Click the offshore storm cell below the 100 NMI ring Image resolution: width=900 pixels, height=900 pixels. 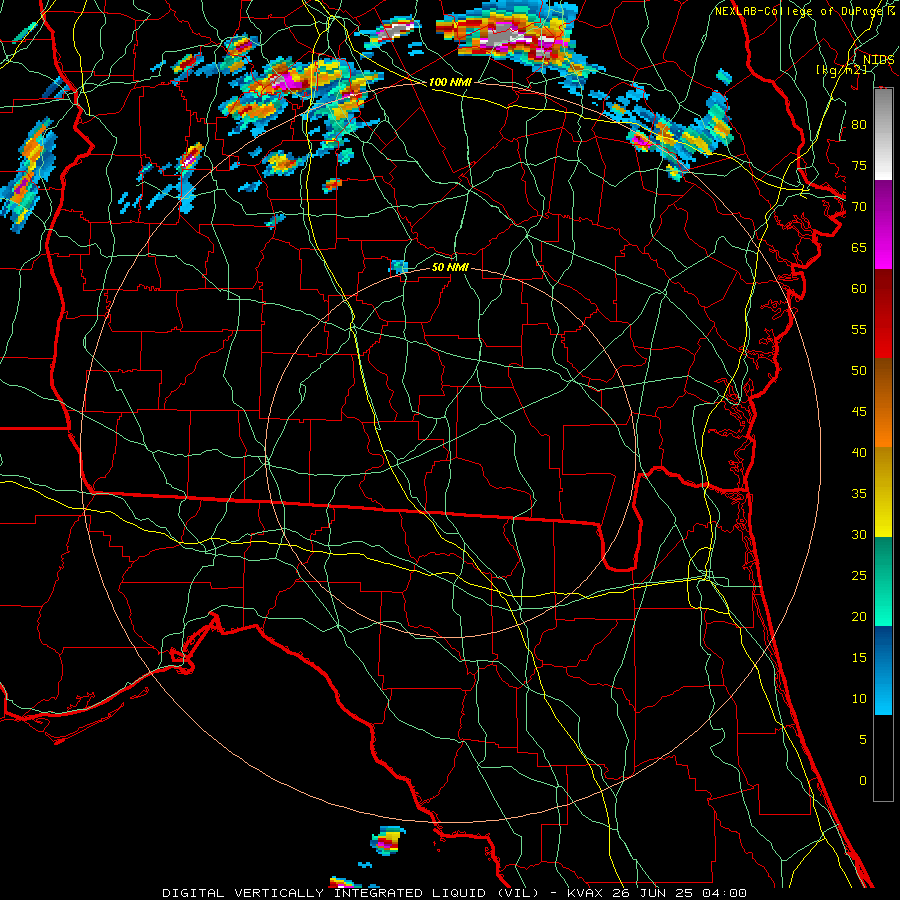click(x=387, y=841)
